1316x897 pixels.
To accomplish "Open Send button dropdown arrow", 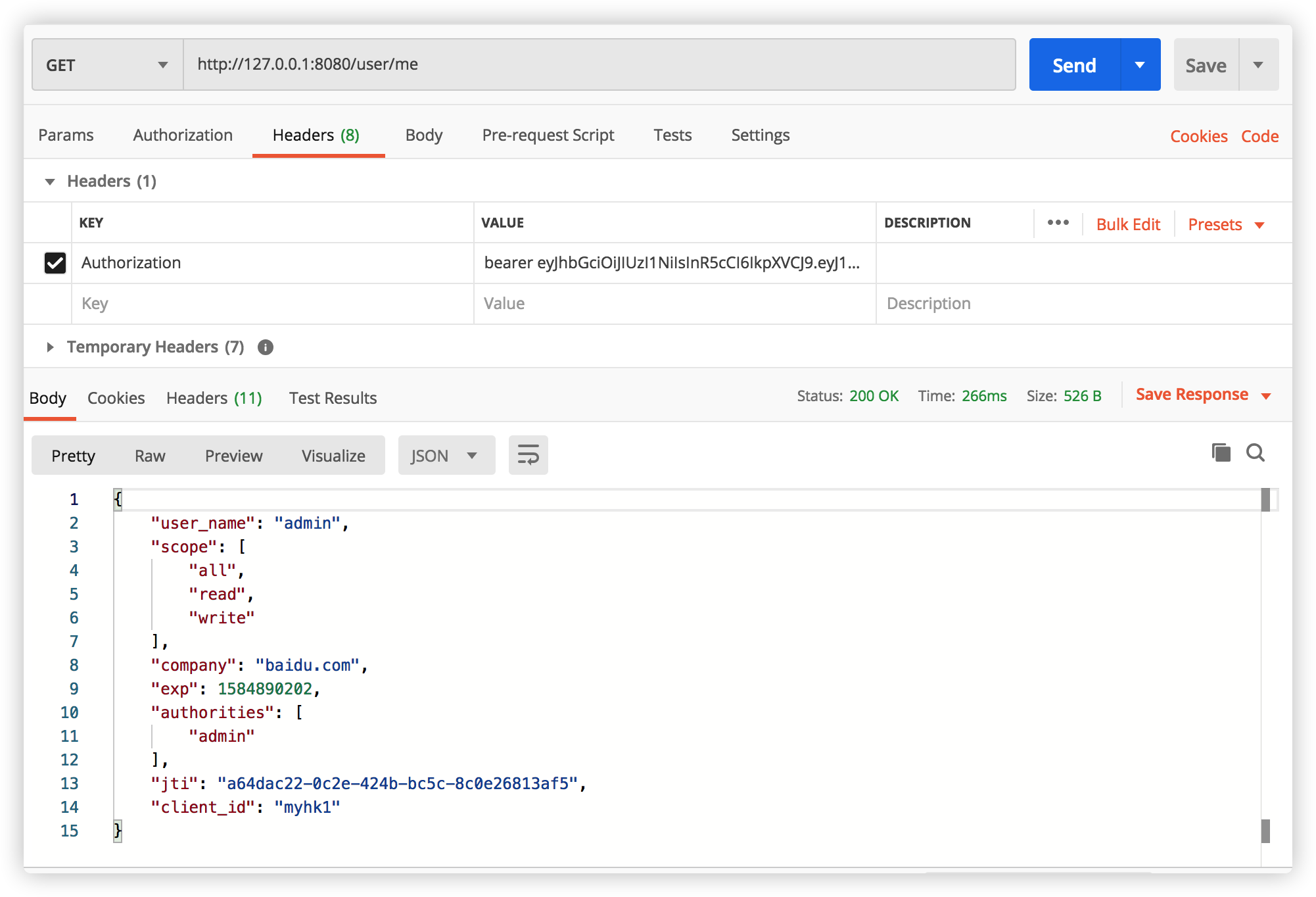I will (x=1140, y=65).
